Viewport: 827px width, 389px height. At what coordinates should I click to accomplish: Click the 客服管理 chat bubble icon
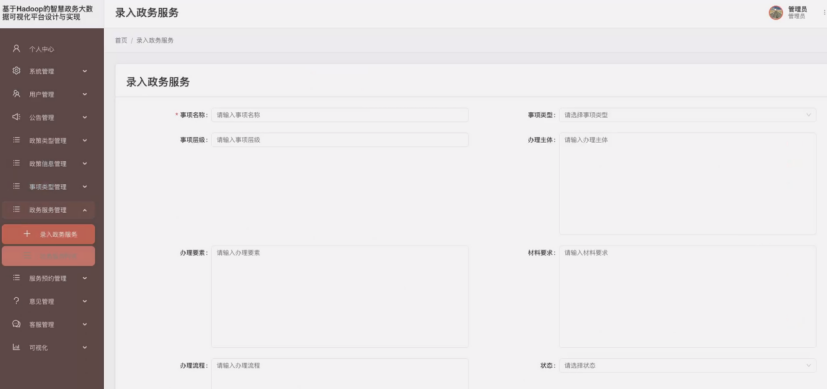16,324
